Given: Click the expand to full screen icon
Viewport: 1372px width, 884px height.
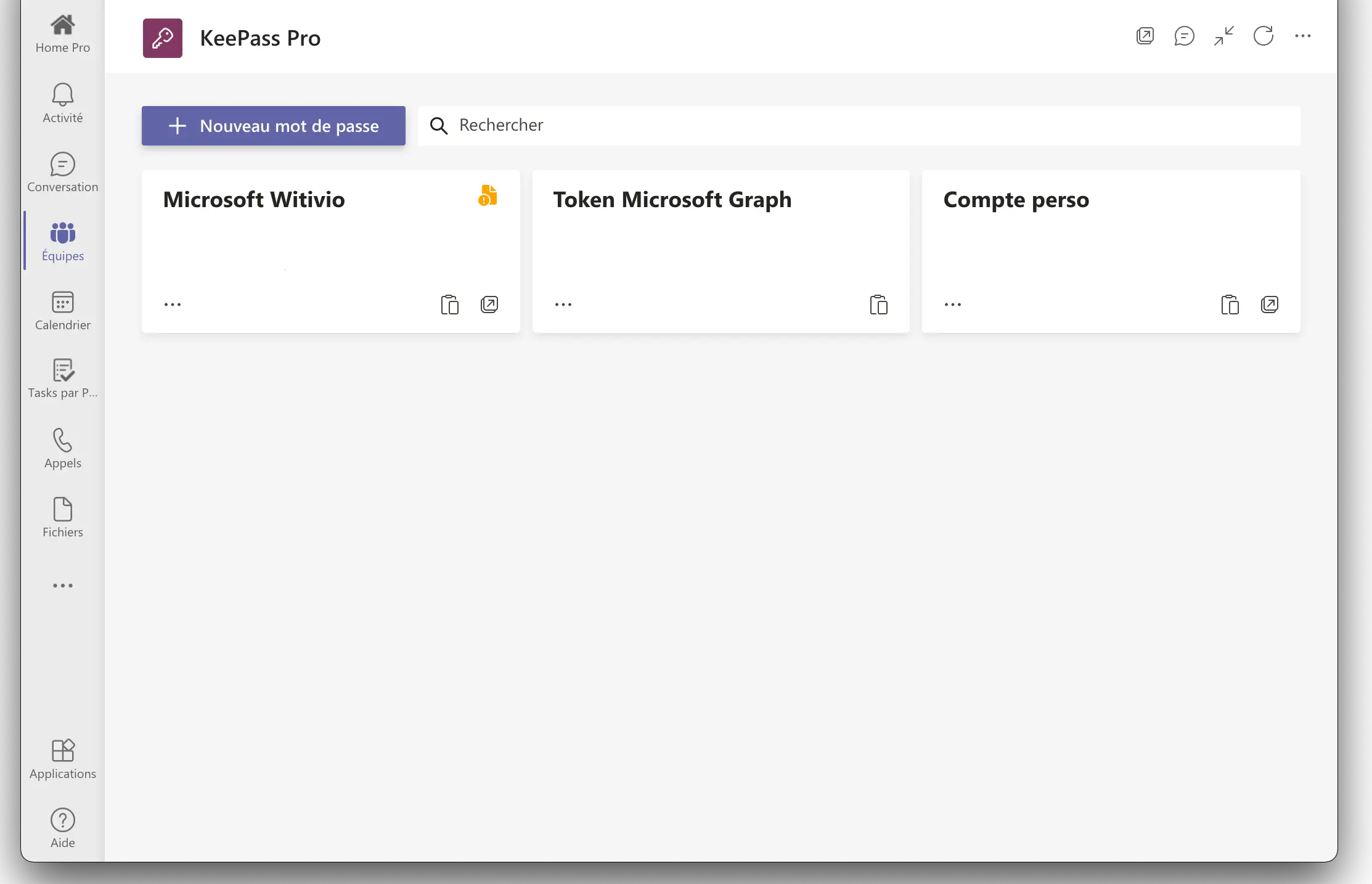Looking at the screenshot, I should click(1225, 36).
